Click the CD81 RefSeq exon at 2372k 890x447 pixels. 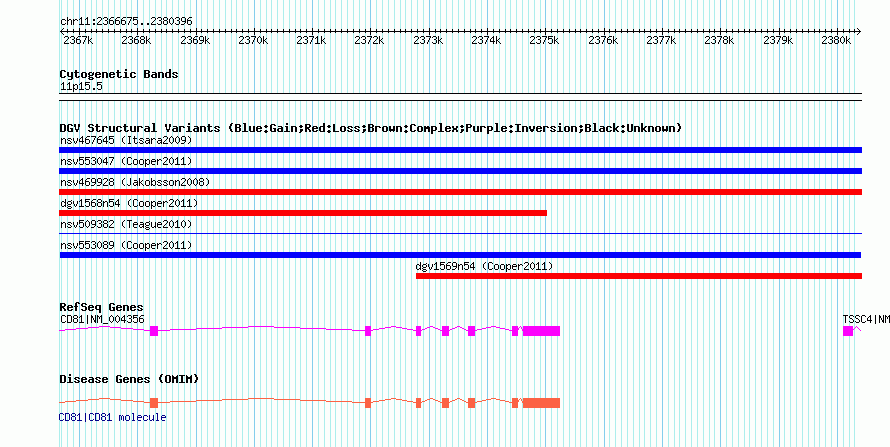click(368, 331)
